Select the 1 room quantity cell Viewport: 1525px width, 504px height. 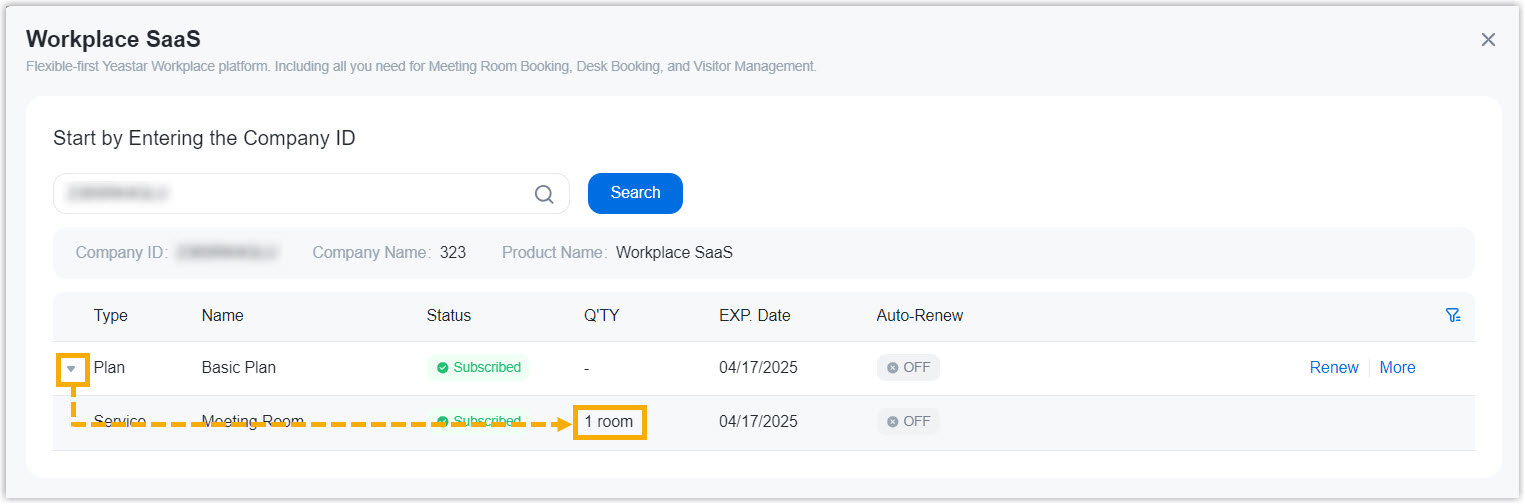point(609,422)
